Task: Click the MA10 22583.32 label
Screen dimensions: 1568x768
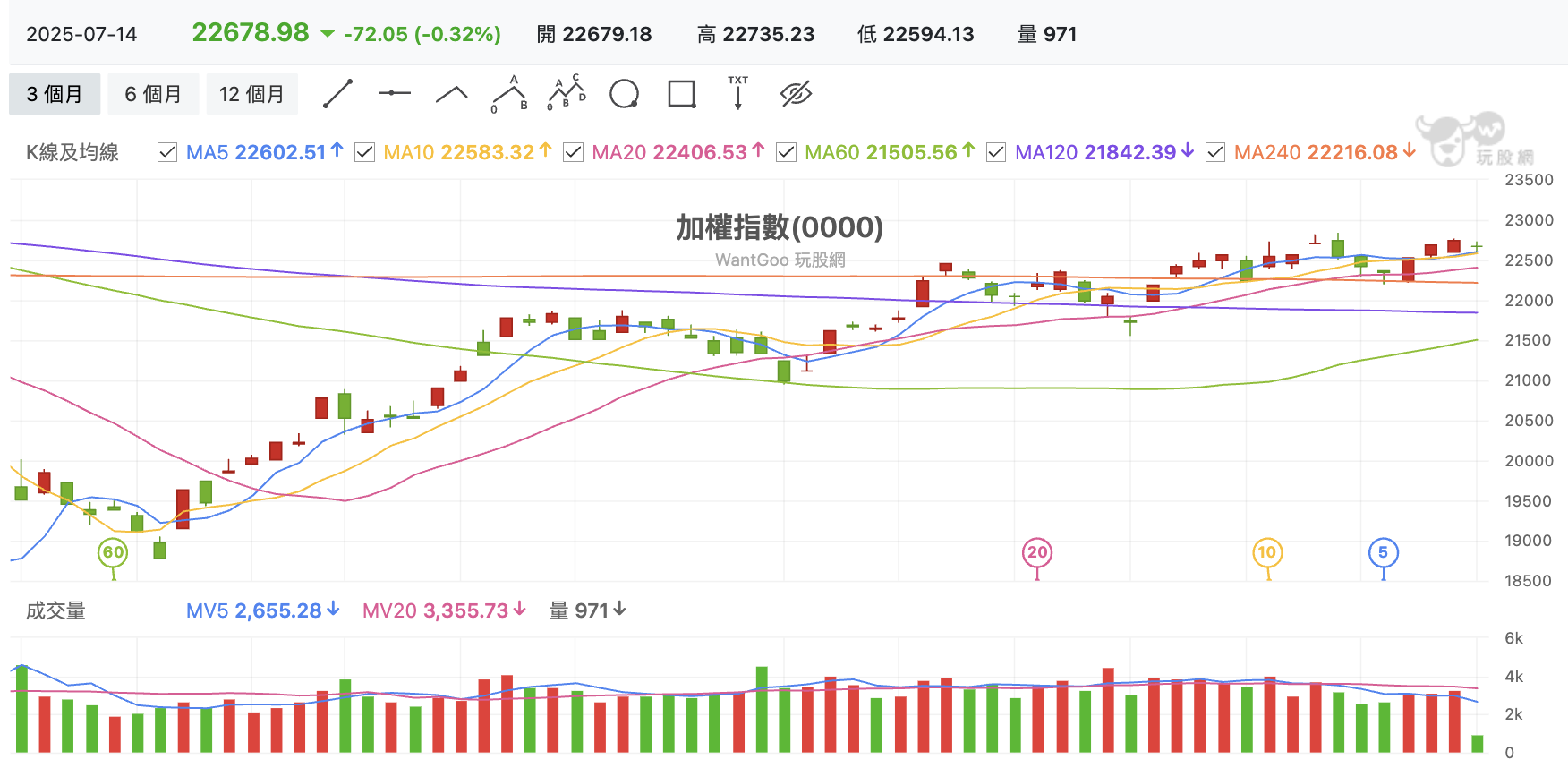Action: [x=458, y=152]
